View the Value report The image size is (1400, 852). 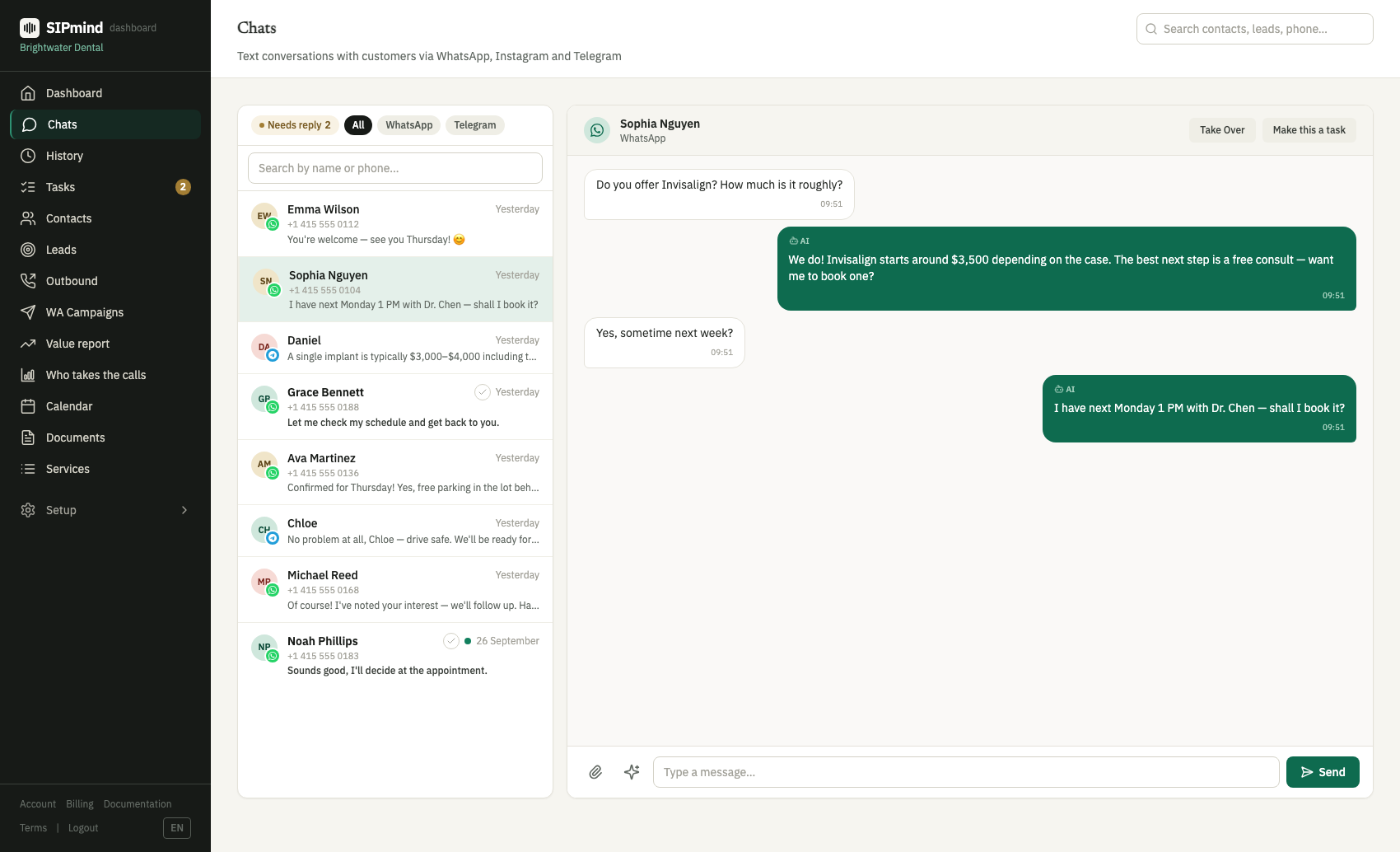(105, 344)
